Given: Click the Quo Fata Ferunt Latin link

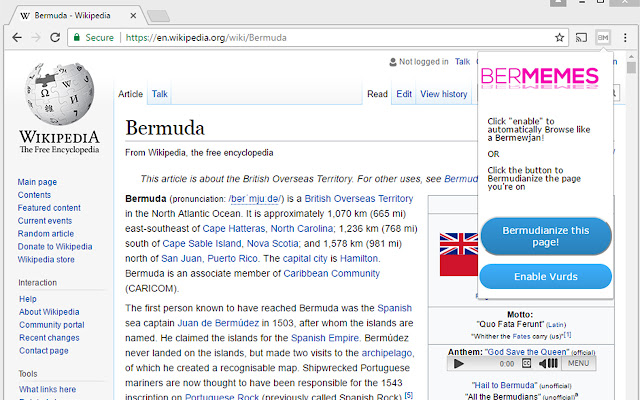Looking at the screenshot, I should (556, 325).
